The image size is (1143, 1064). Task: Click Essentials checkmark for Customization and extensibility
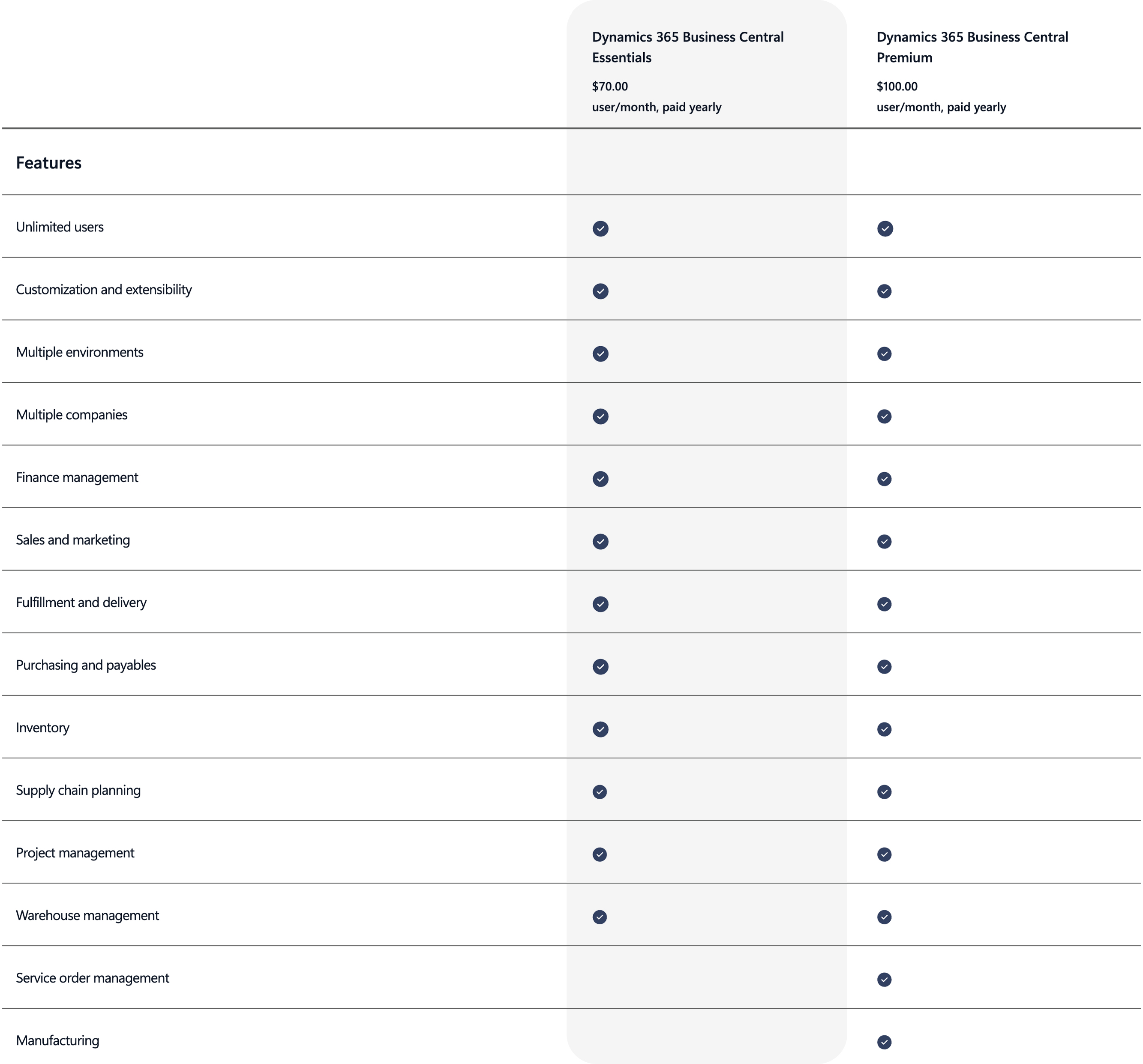600,291
